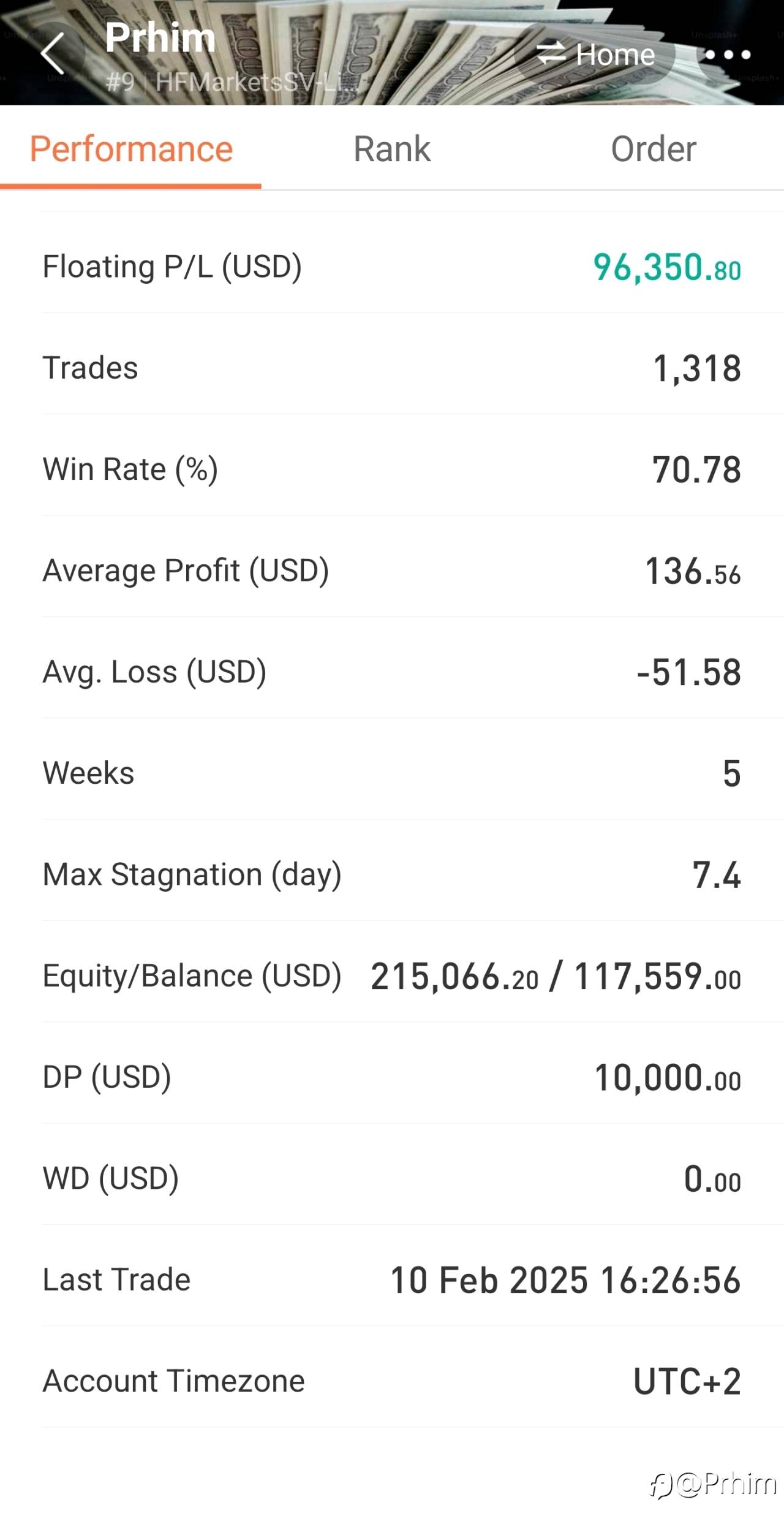The width and height of the screenshot is (784, 1524).
Task: Tap the Last Trade date row
Action: point(392,1280)
